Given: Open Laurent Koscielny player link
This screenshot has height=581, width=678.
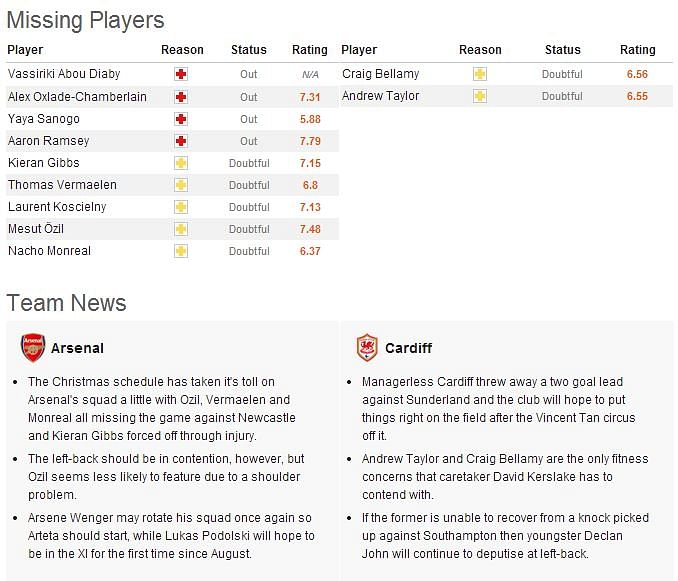Looking at the screenshot, I should pos(57,207).
